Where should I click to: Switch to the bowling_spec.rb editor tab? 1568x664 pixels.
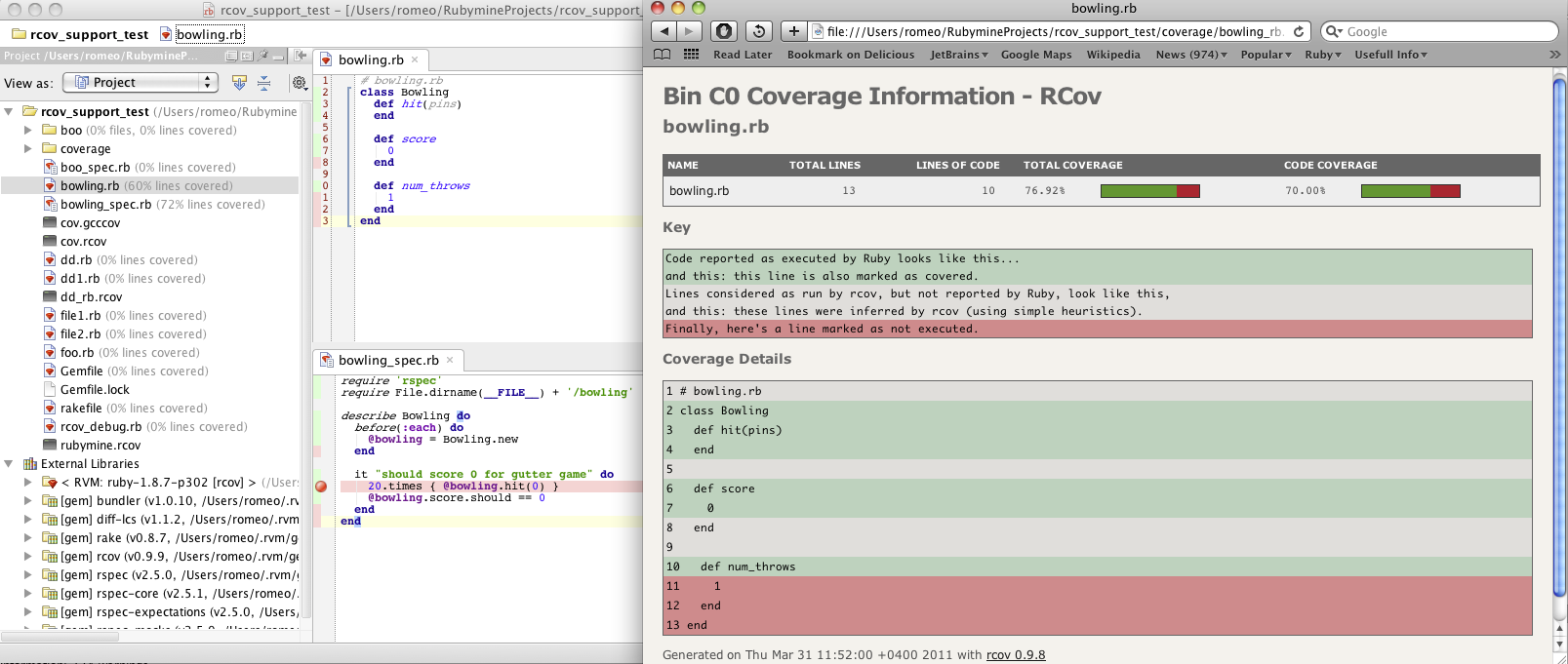tap(388, 360)
